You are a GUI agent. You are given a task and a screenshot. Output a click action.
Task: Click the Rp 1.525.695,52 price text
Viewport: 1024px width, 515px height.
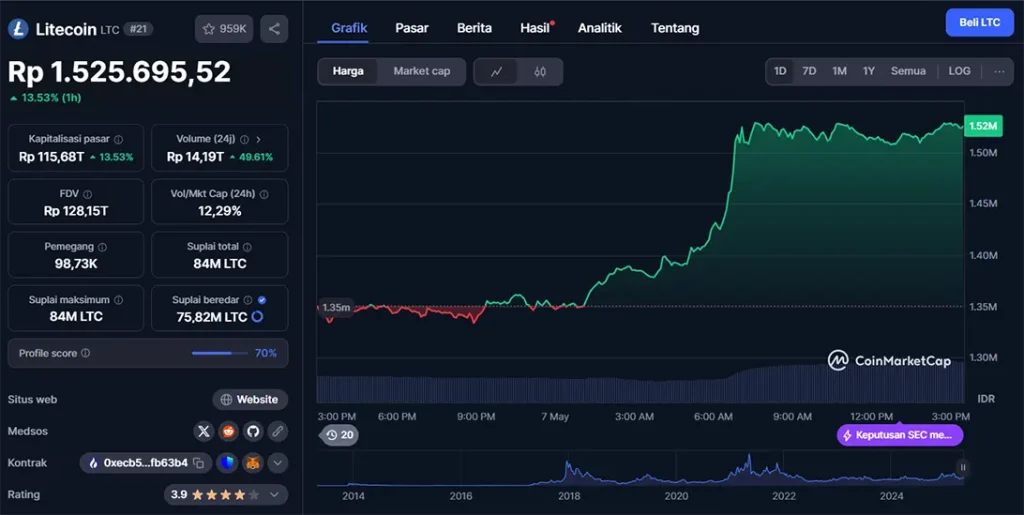tap(120, 72)
